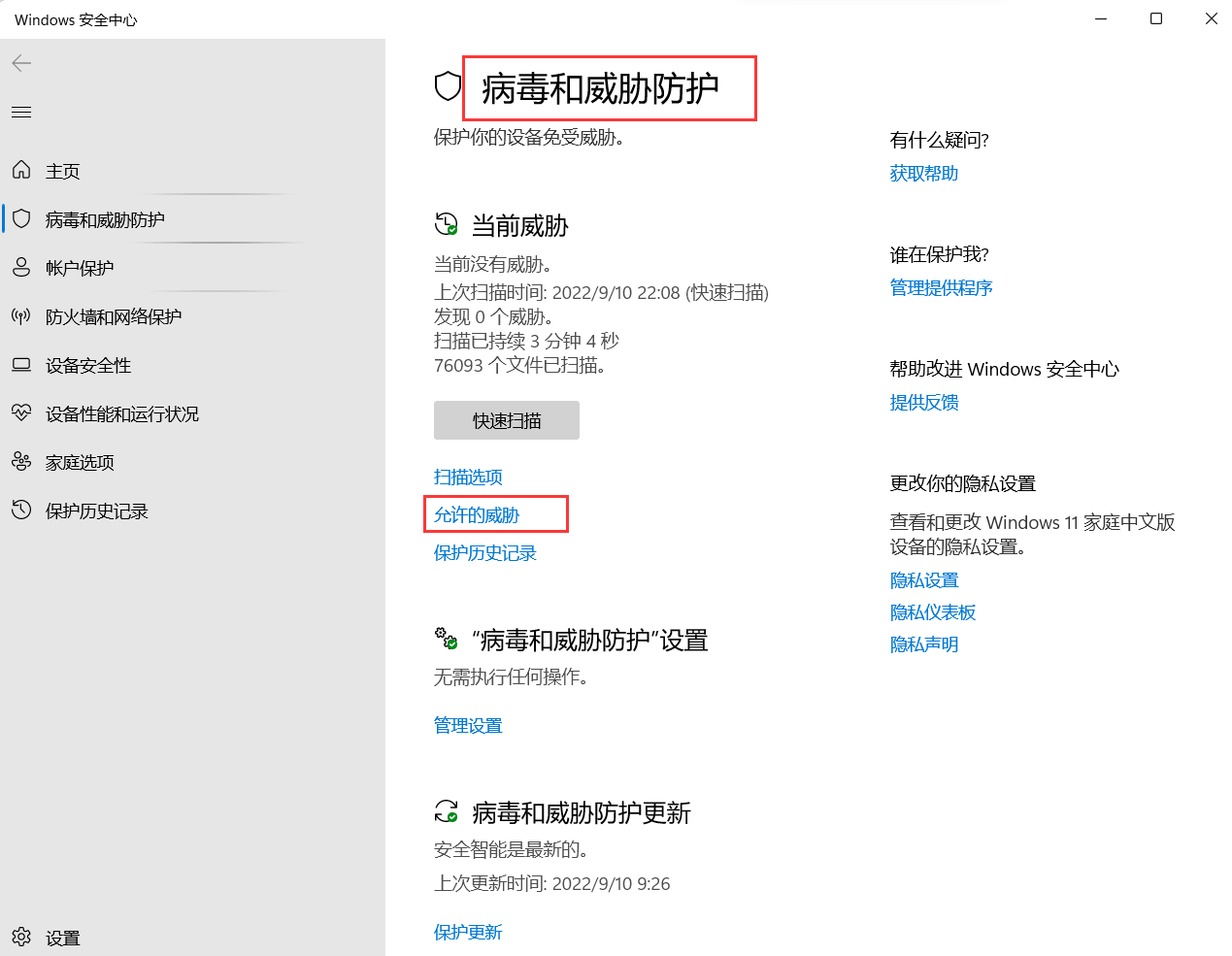Image resolution: width=1232 pixels, height=956 pixels.
Task: Click the 病毒和威胁防护 page heading
Action: pos(600,88)
